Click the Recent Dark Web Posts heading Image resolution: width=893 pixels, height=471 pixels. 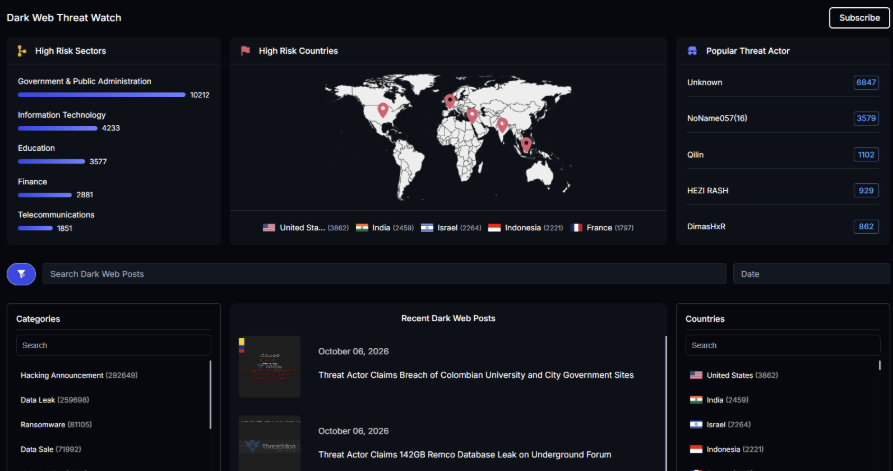tap(448, 318)
